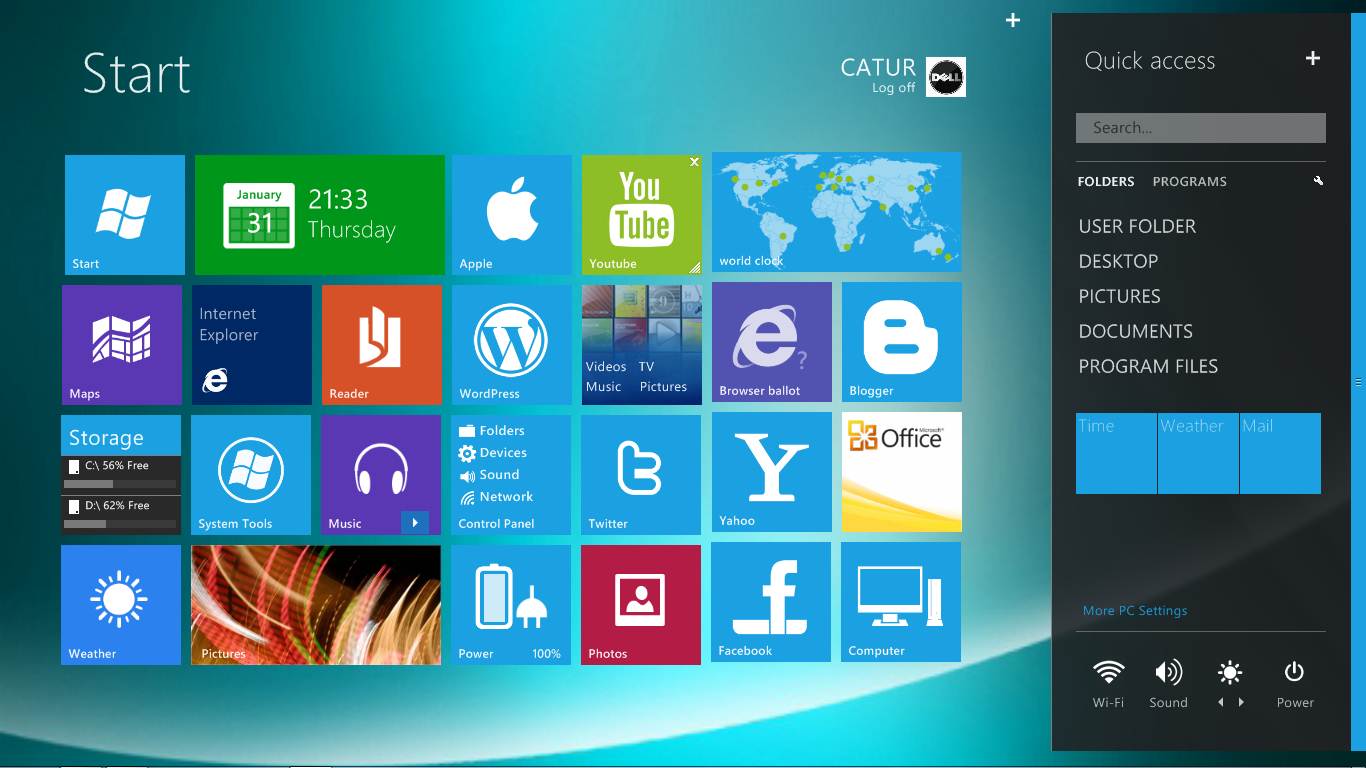Image resolution: width=1366 pixels, height=768 pixels.
Task: Click the Dell user avatar
Action: 946,77
